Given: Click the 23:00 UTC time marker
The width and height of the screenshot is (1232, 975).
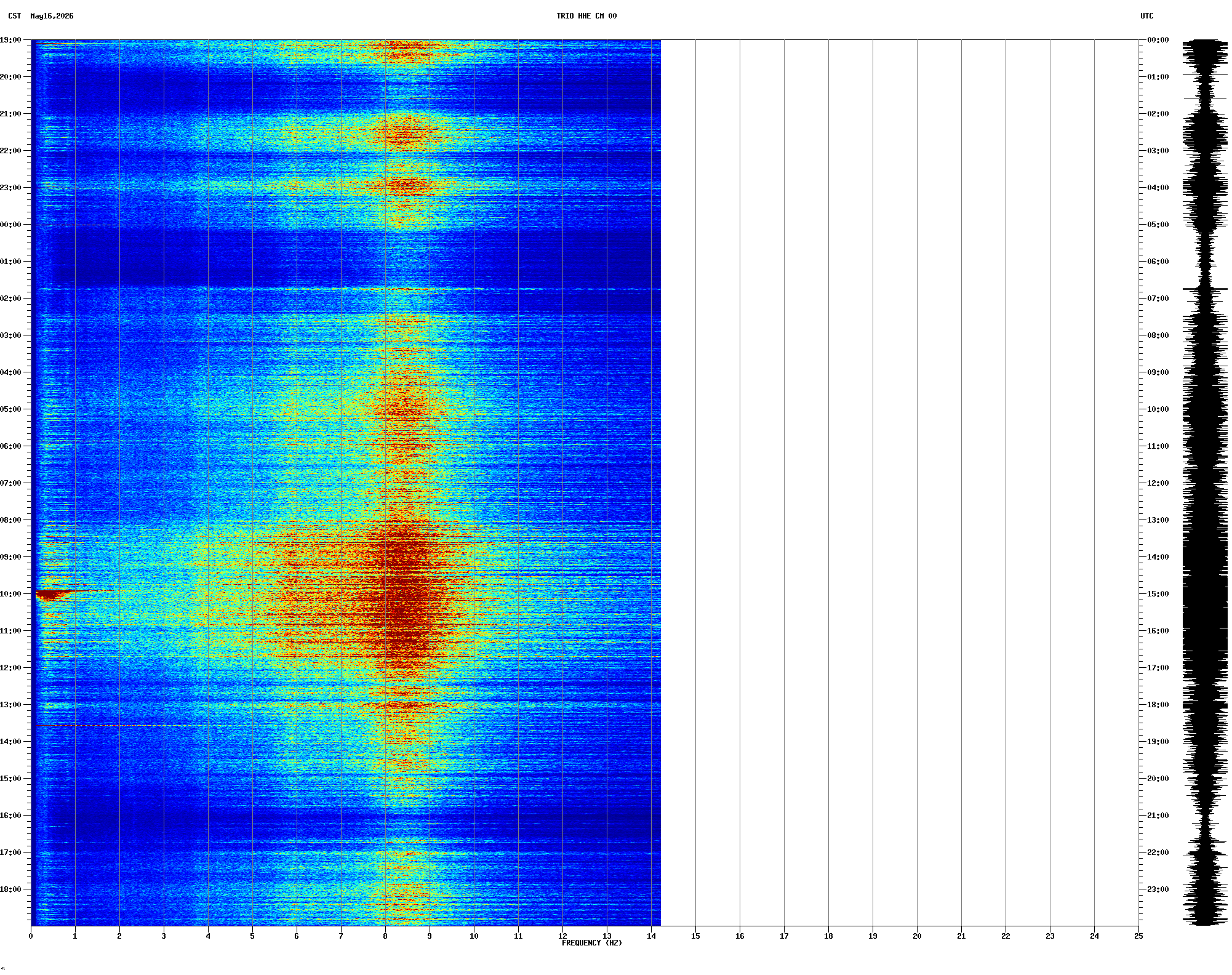Looking at the screenshot, I should pos(1158,889).
